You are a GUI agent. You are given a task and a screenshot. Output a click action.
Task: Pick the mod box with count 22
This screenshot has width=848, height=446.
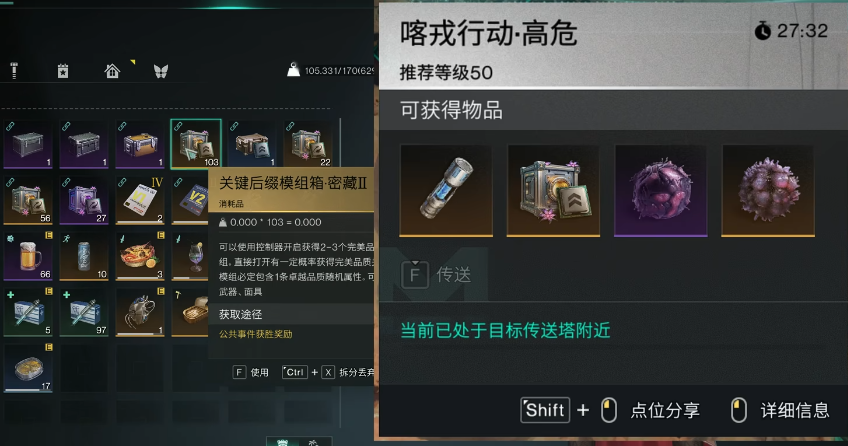tap(308, 144)
